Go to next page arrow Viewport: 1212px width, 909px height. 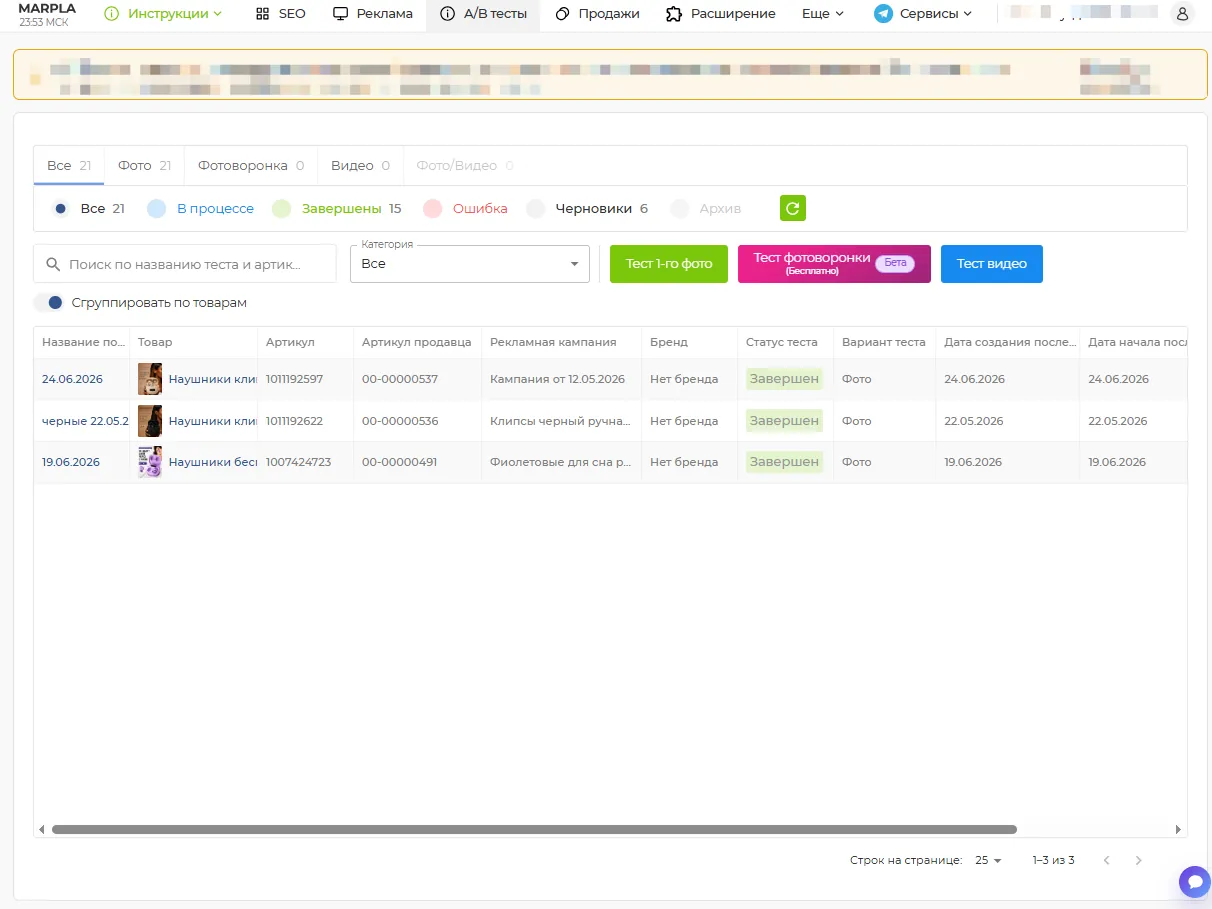click(1138, 860)
